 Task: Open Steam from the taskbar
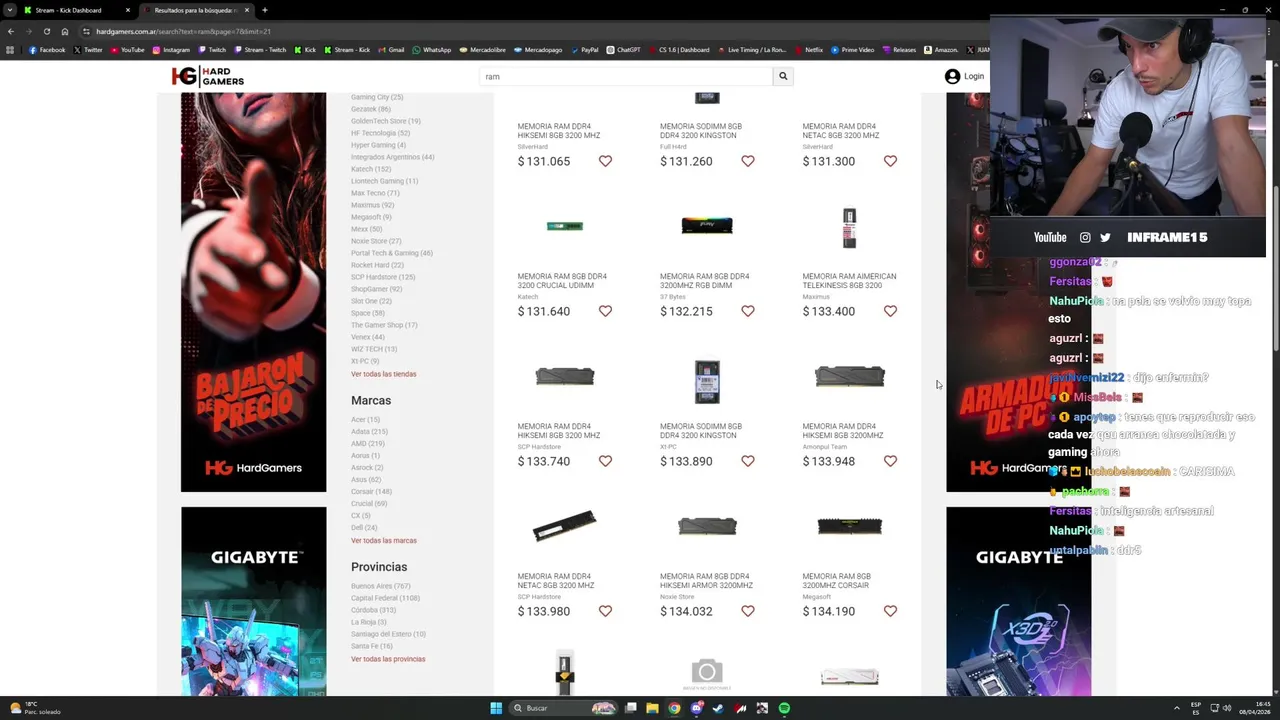(718, 708)
